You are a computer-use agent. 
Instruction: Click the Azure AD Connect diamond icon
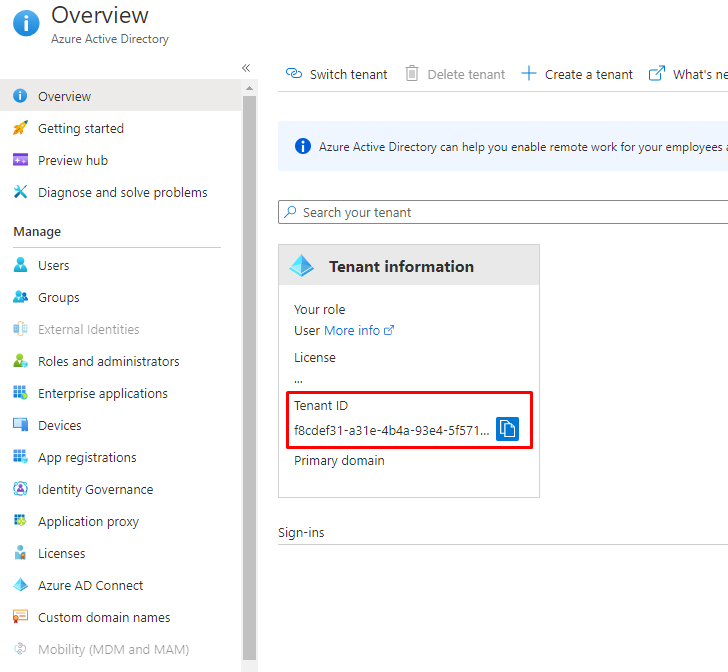click(x=20, y=584)
